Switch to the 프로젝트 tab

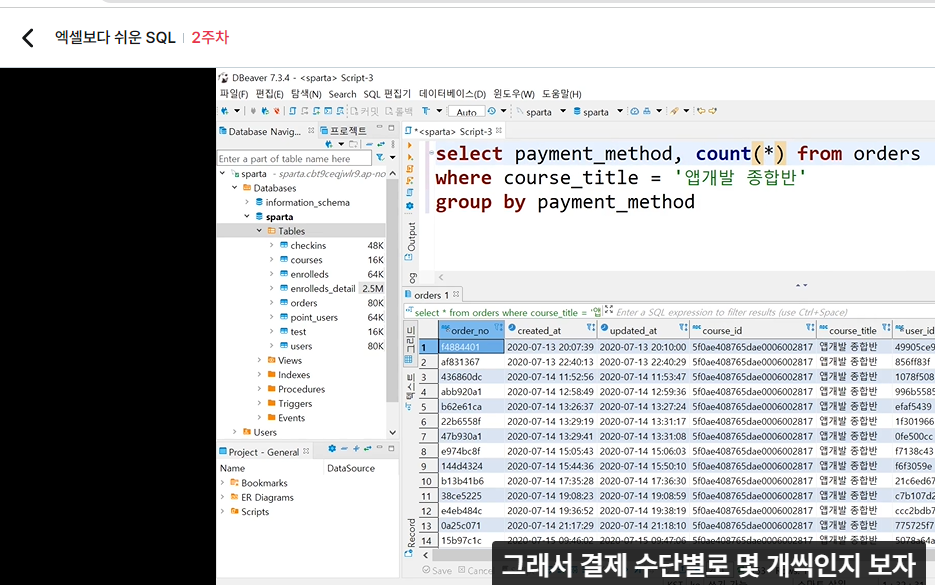pos(344,131)
